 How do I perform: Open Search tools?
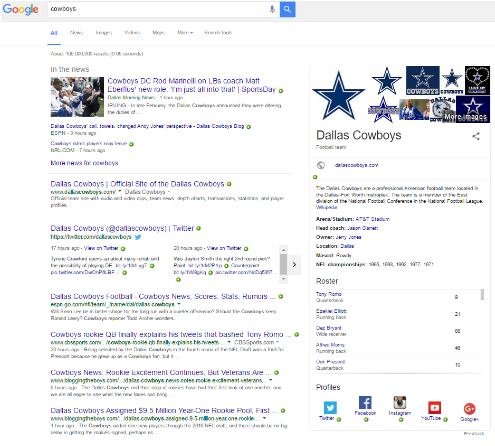point(218,33)
